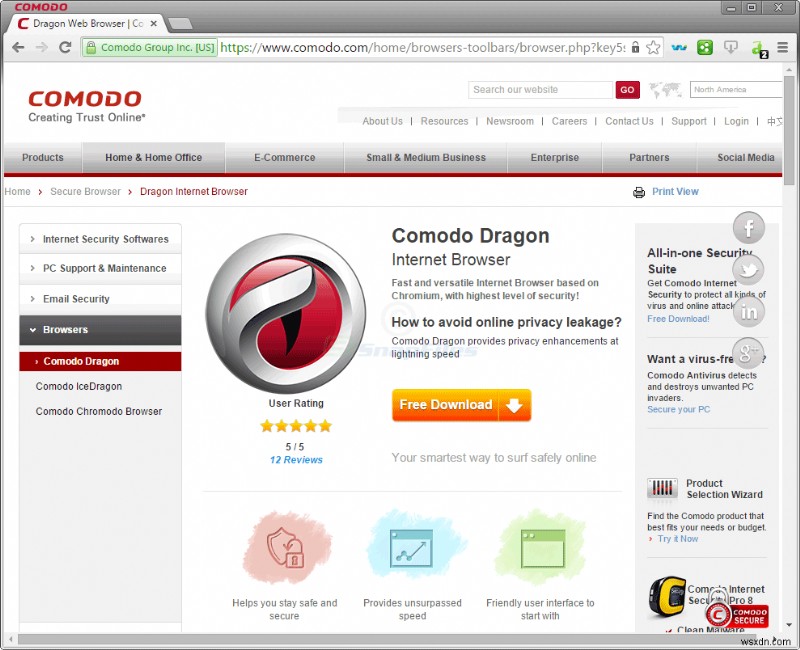Collapse the Browsers sidebar section
800x650 pixels.
pos(101,330)
